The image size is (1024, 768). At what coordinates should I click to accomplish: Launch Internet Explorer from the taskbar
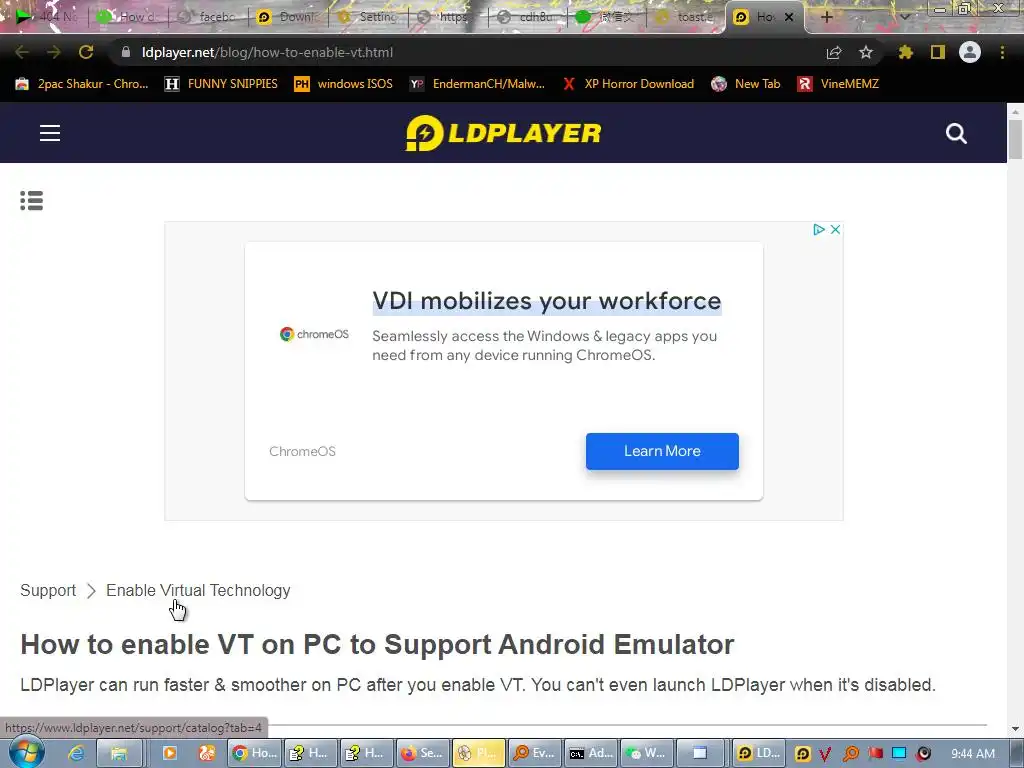76,753
